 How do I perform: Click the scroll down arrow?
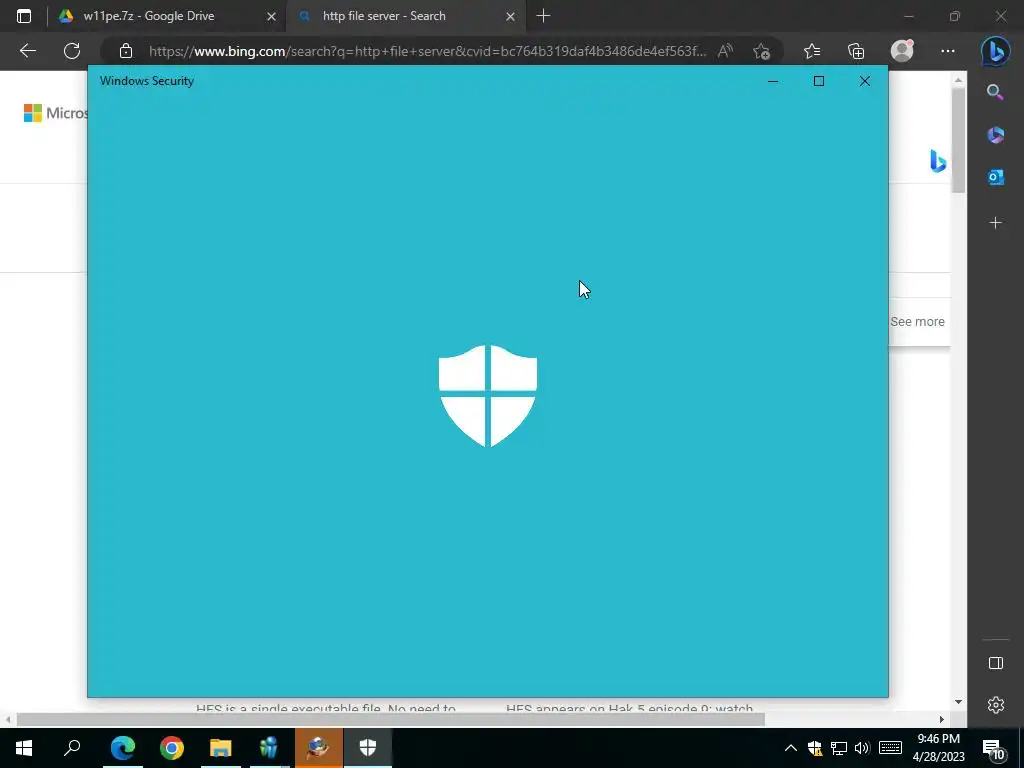pyautogui.click(x=958, y=702)
